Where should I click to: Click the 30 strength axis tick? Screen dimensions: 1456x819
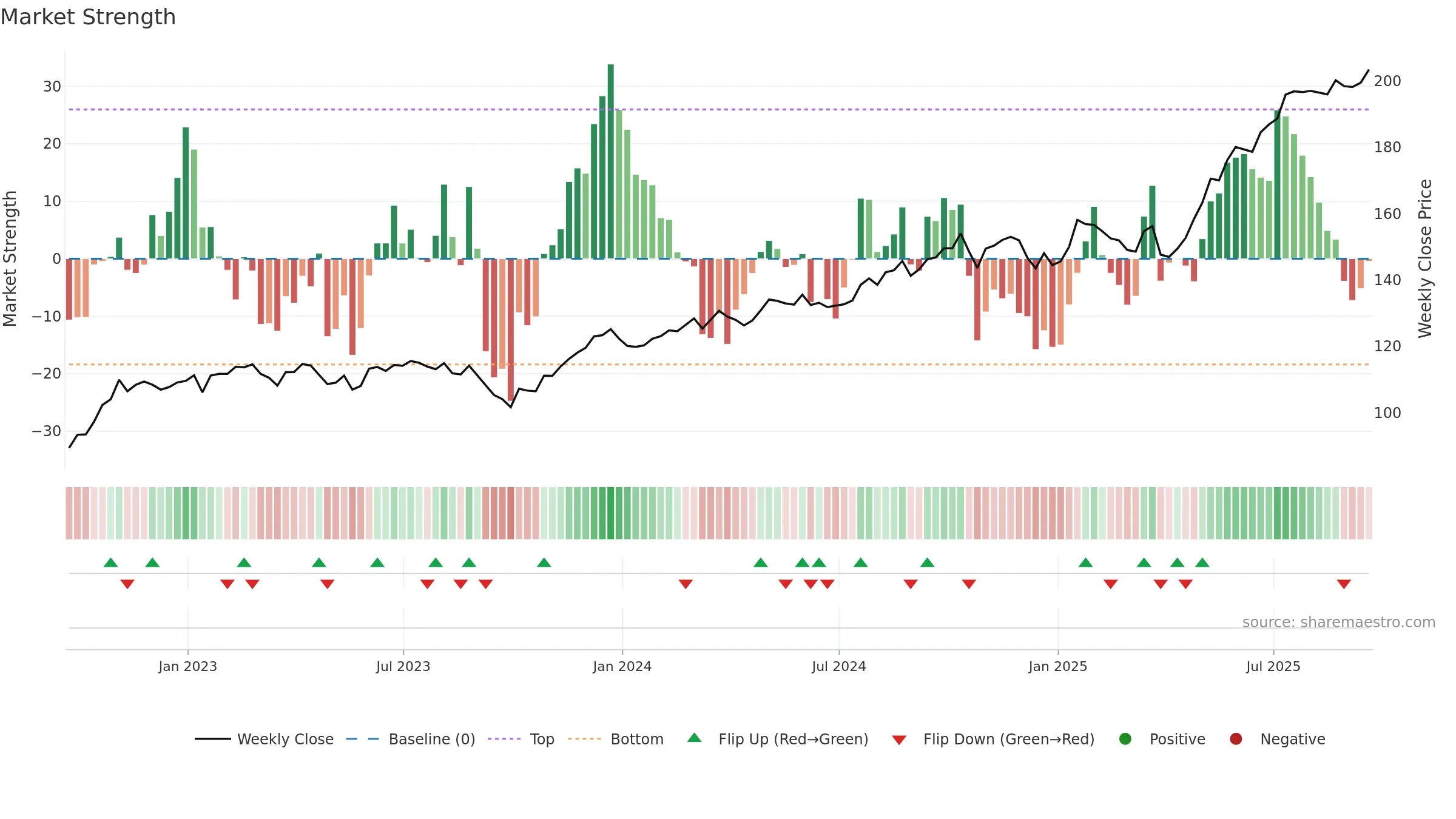[x=52, y=86]
